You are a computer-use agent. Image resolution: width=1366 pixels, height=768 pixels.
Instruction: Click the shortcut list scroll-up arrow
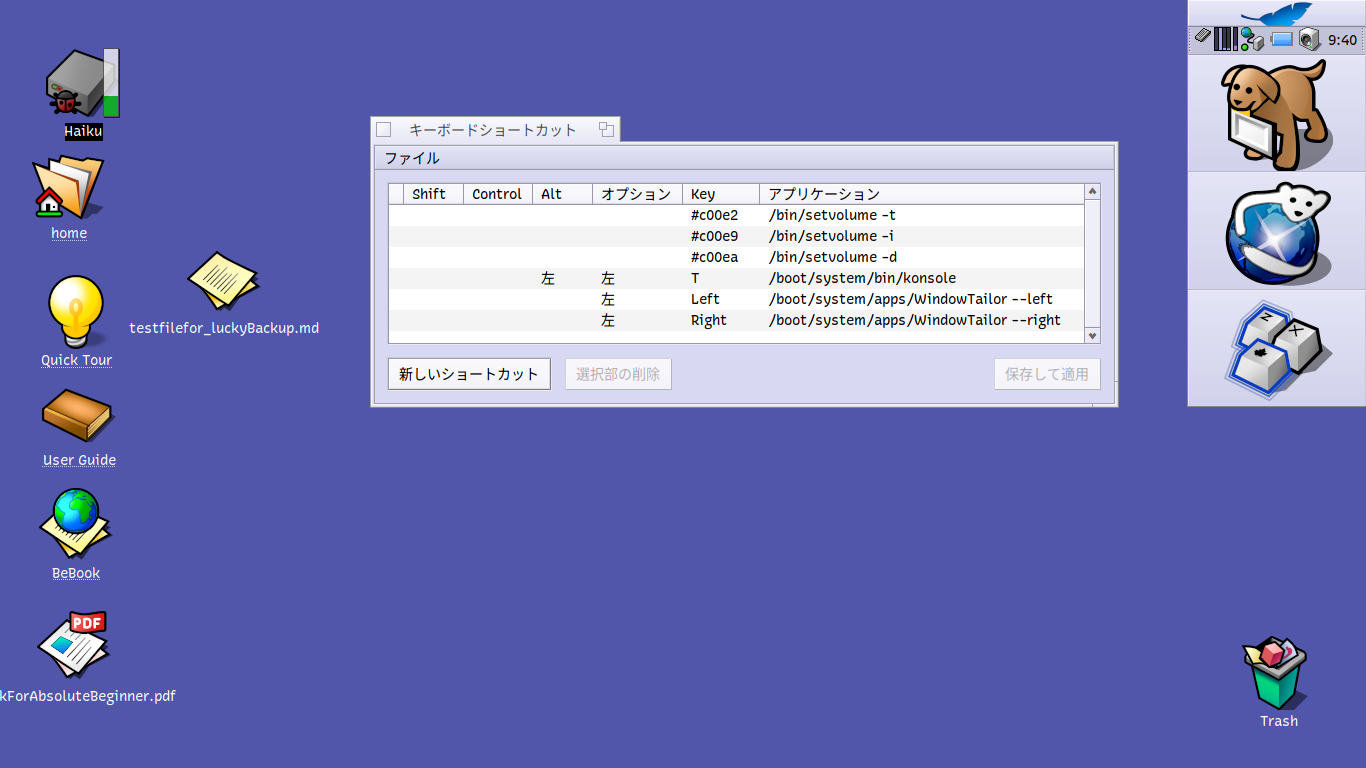1092,191
